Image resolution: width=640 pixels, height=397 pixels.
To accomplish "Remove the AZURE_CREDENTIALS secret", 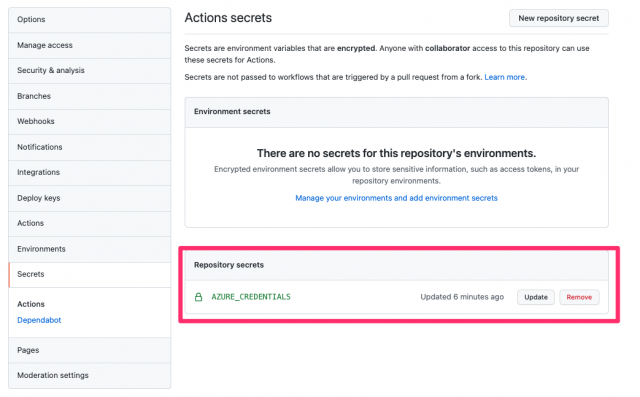I will [579, 297].
